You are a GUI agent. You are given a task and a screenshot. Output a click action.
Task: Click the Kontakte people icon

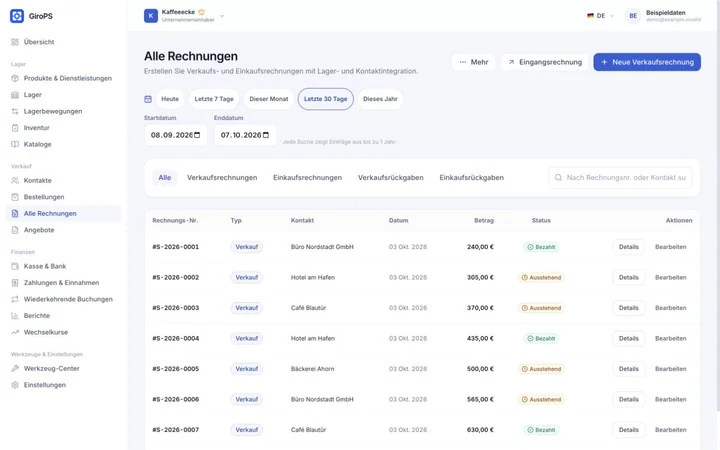coord(15,180)
